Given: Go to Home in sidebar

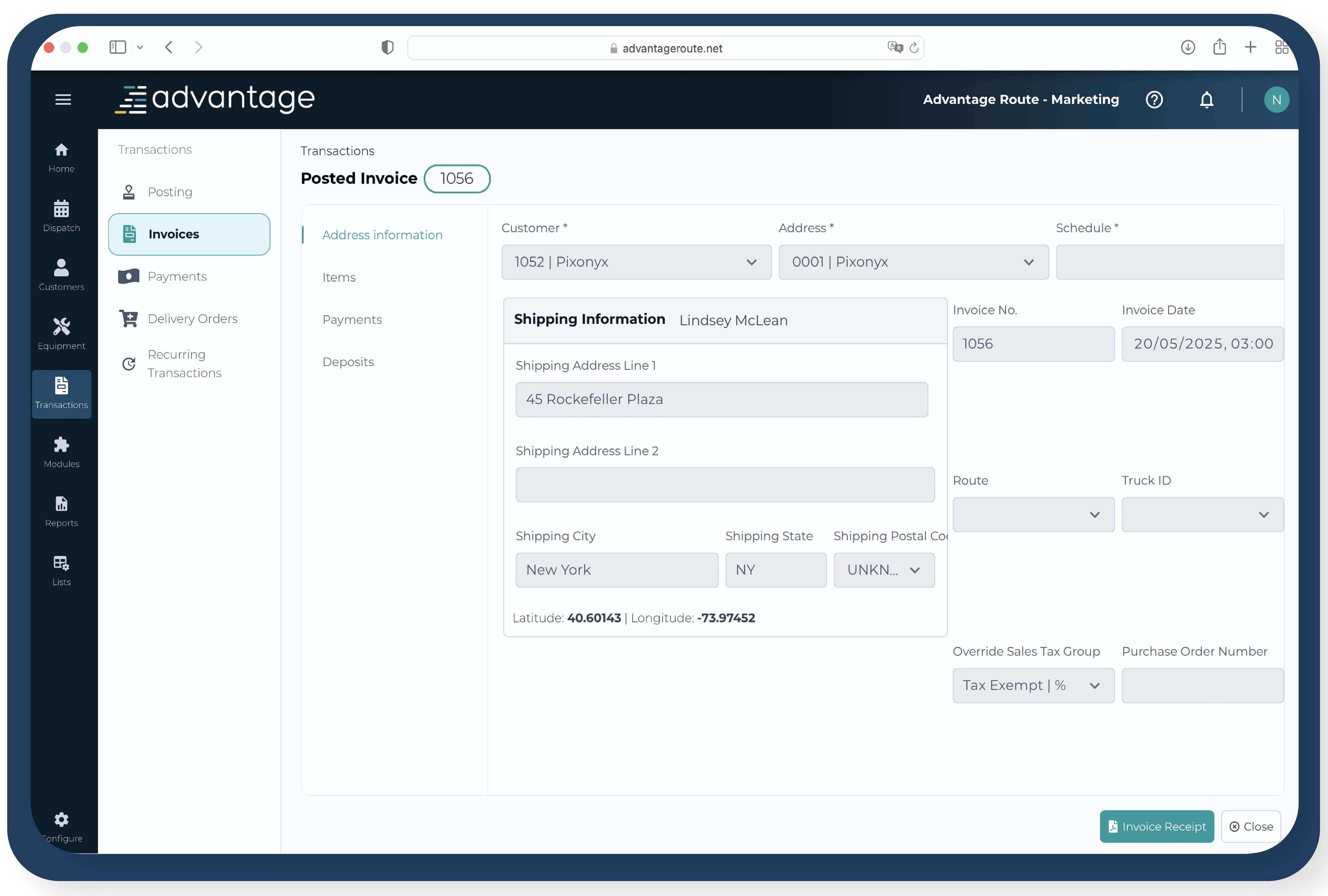Looking at the screenshot, I should [x=61, y=158].
